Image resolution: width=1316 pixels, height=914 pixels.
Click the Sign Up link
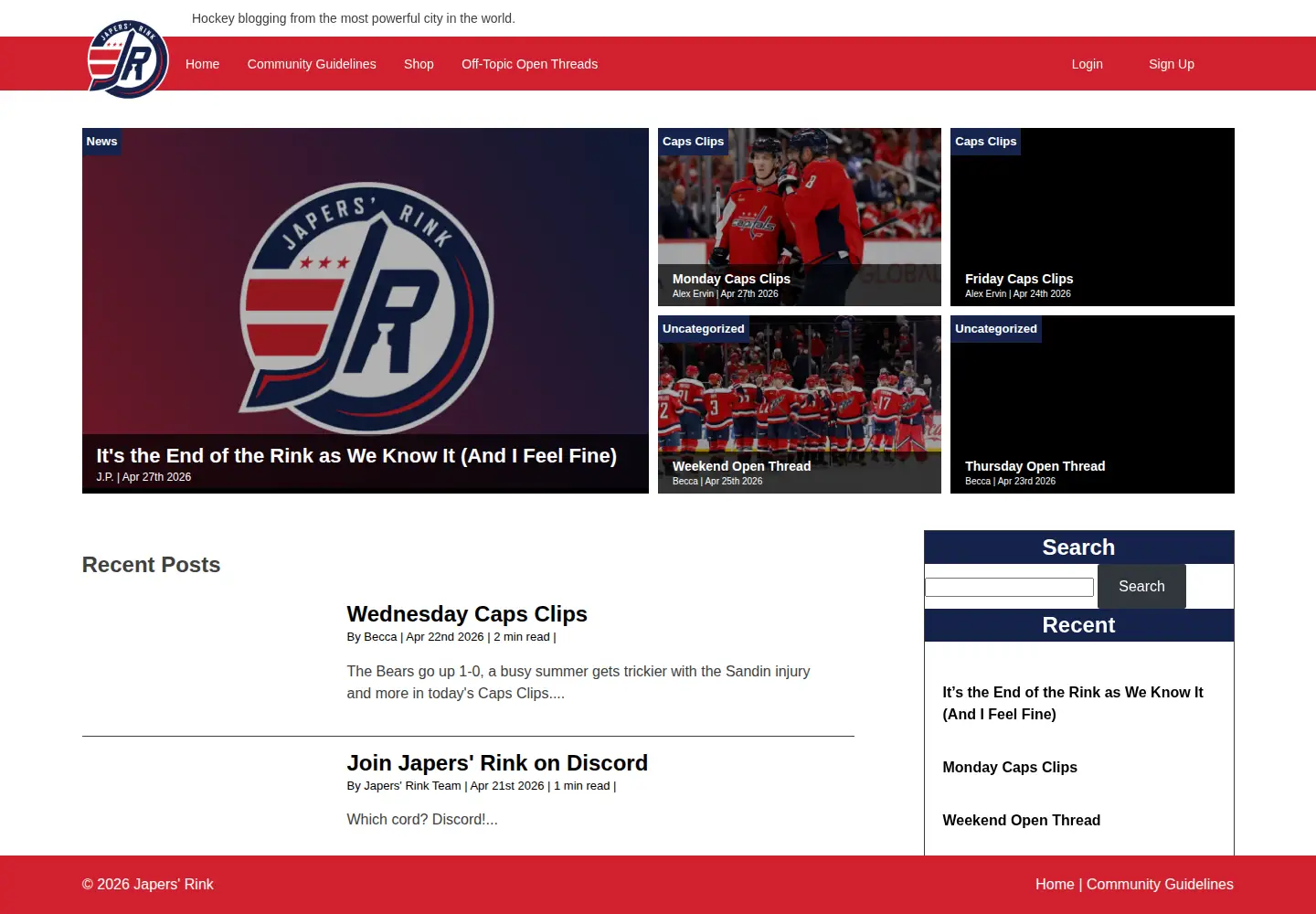(1171, 64)
